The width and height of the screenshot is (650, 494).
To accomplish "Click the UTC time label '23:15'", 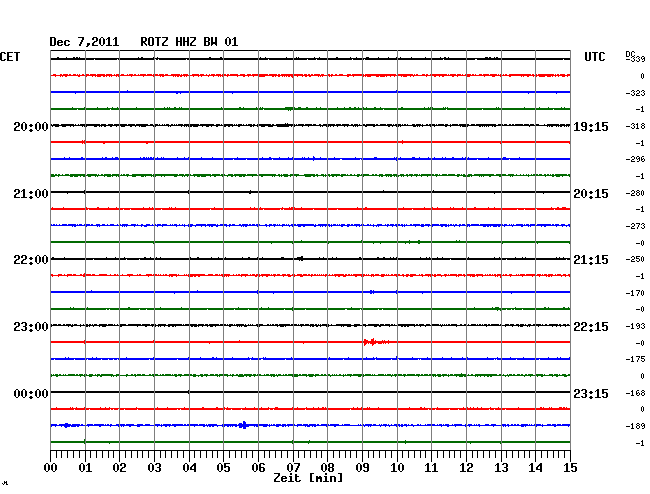I will click(x=591, y=393).
